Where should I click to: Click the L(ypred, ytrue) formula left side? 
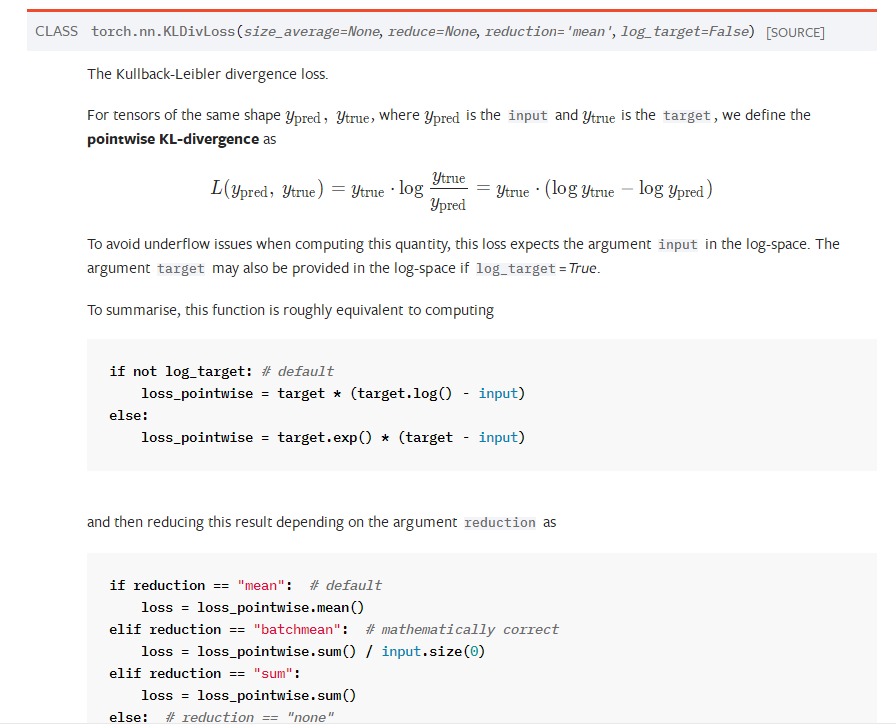tap(267, 189)
